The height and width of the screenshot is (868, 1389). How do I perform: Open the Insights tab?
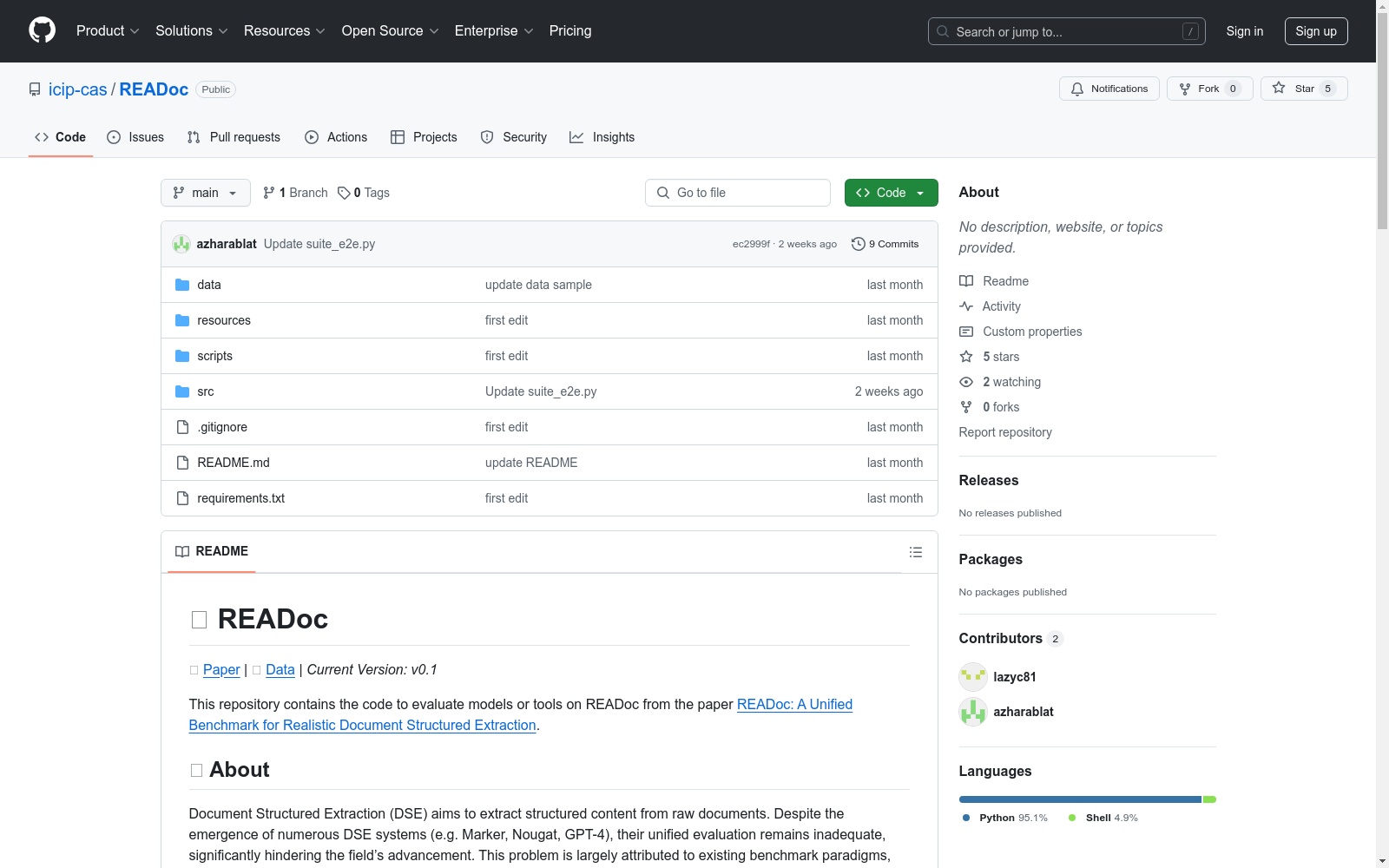602,137
